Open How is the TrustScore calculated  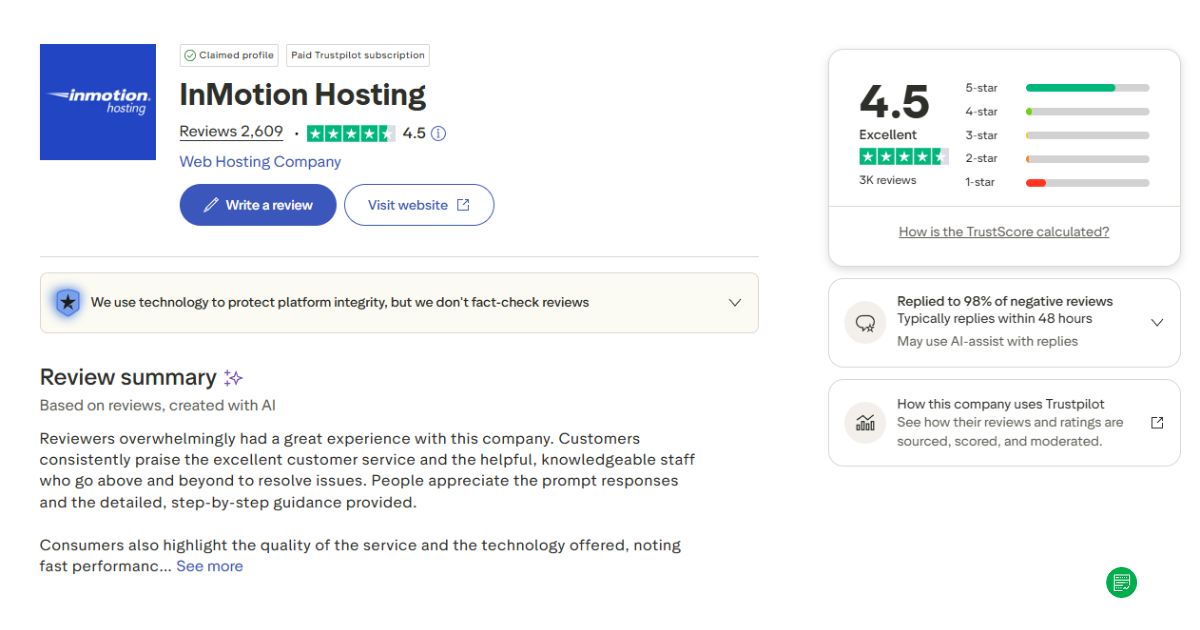pos(1003,231)
